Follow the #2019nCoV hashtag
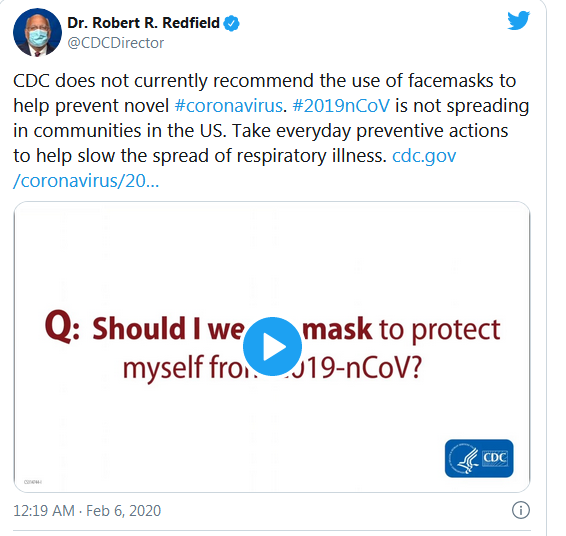Viewport: 566px width, 536px height. point(341,106)
